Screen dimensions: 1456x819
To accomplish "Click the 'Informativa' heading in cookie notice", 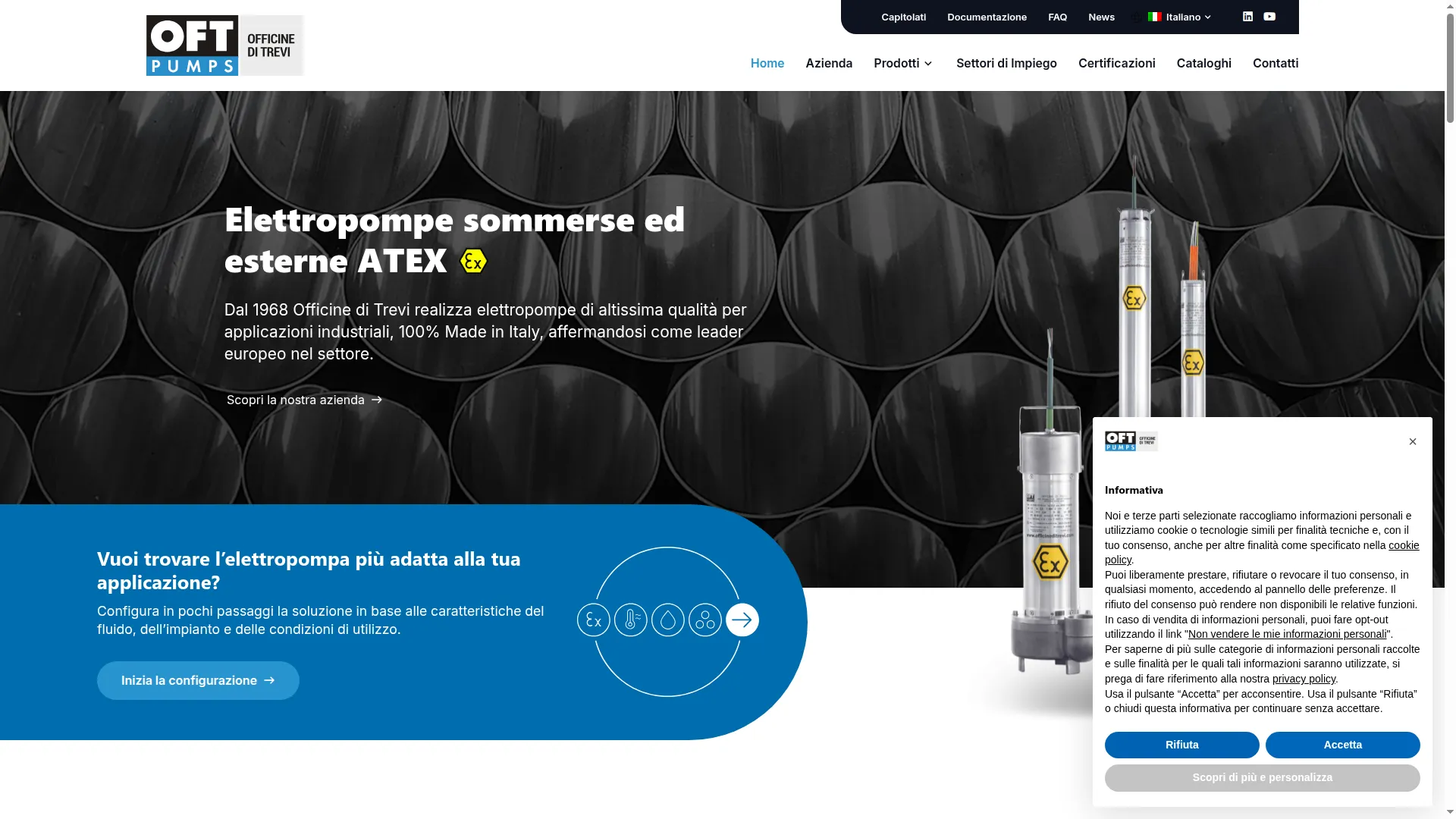I will click(x=1134, y=490).
